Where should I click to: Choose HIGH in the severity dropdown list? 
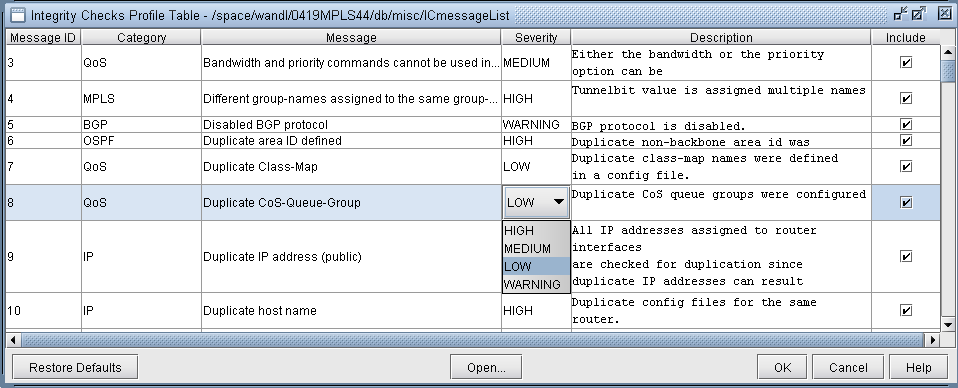point(536,231)
